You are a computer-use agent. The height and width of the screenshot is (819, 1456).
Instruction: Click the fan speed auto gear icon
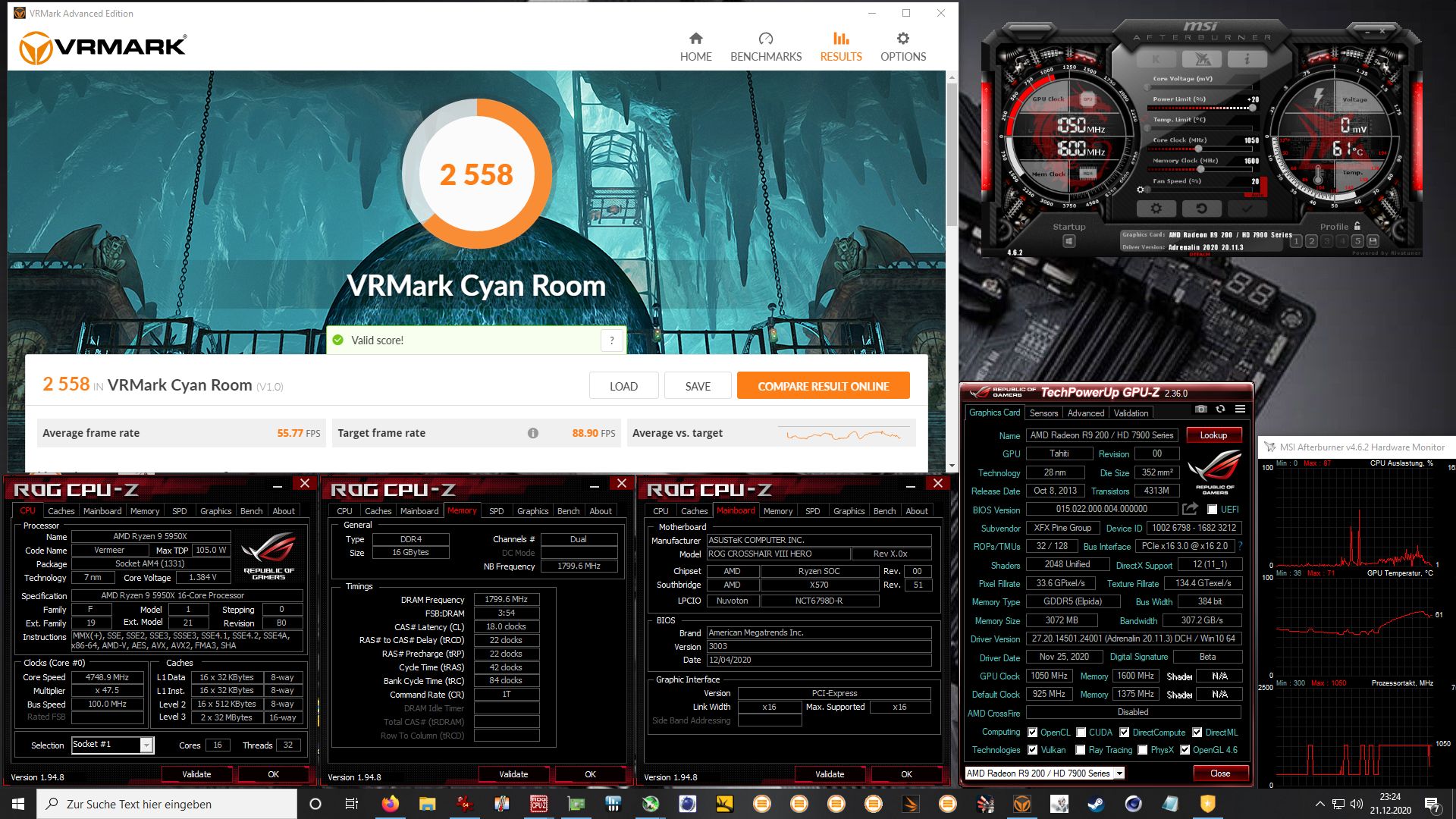[1140, 190]
